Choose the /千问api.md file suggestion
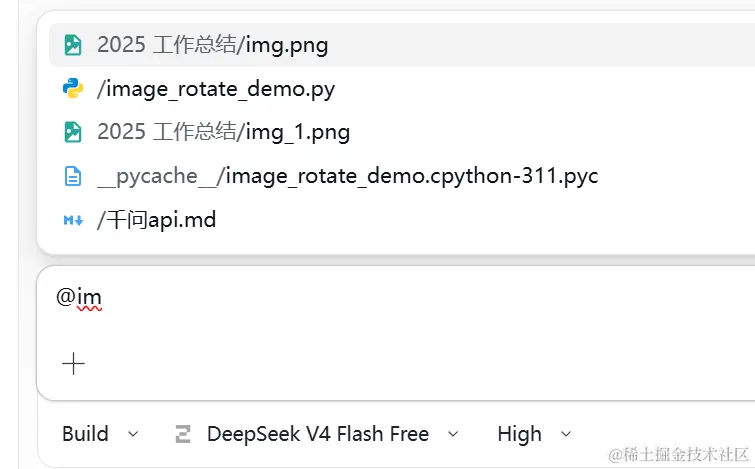Viewport: 755px width, 469px height. coord(402,220)
